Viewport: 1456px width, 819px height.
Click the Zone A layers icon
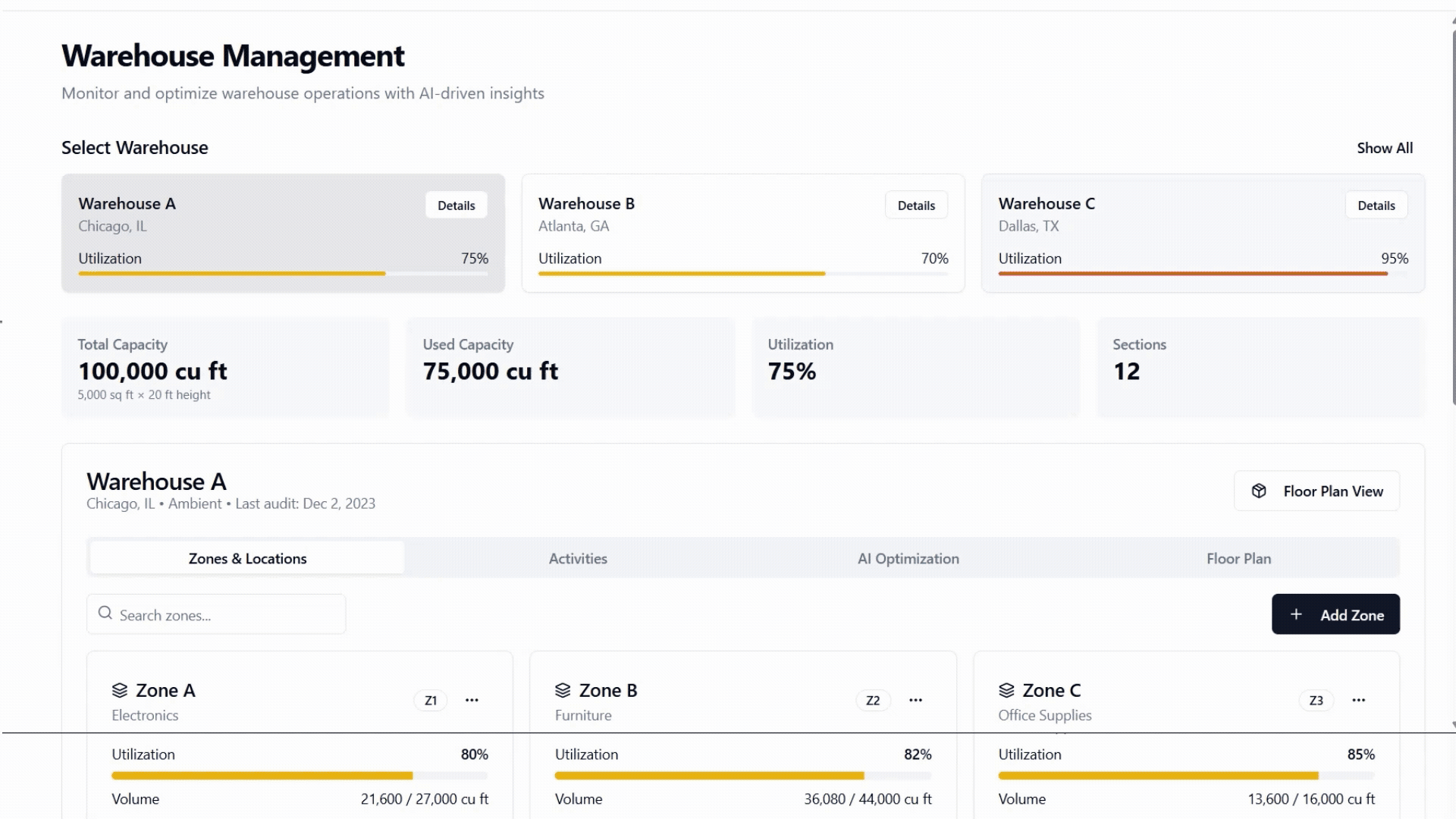pyautogui.click(x=120, y=690)
